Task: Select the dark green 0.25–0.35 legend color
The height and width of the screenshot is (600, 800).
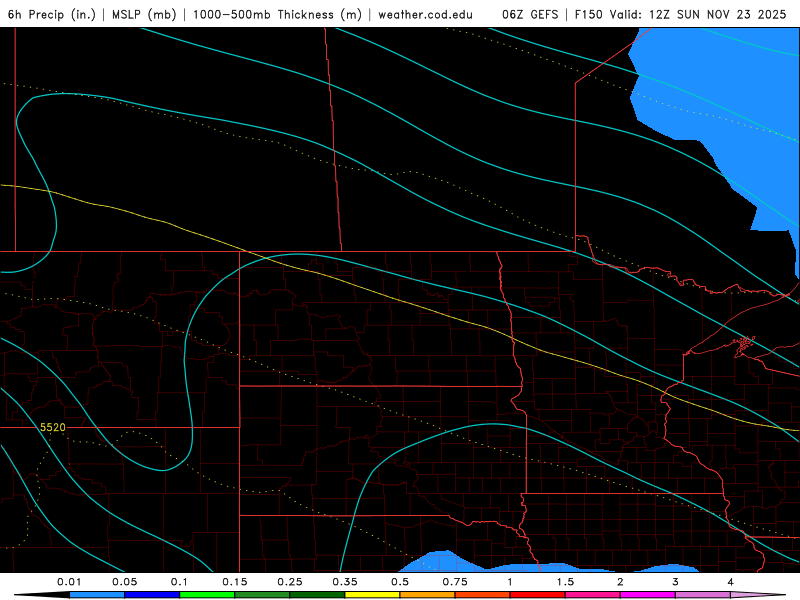Action: [317, 595]
